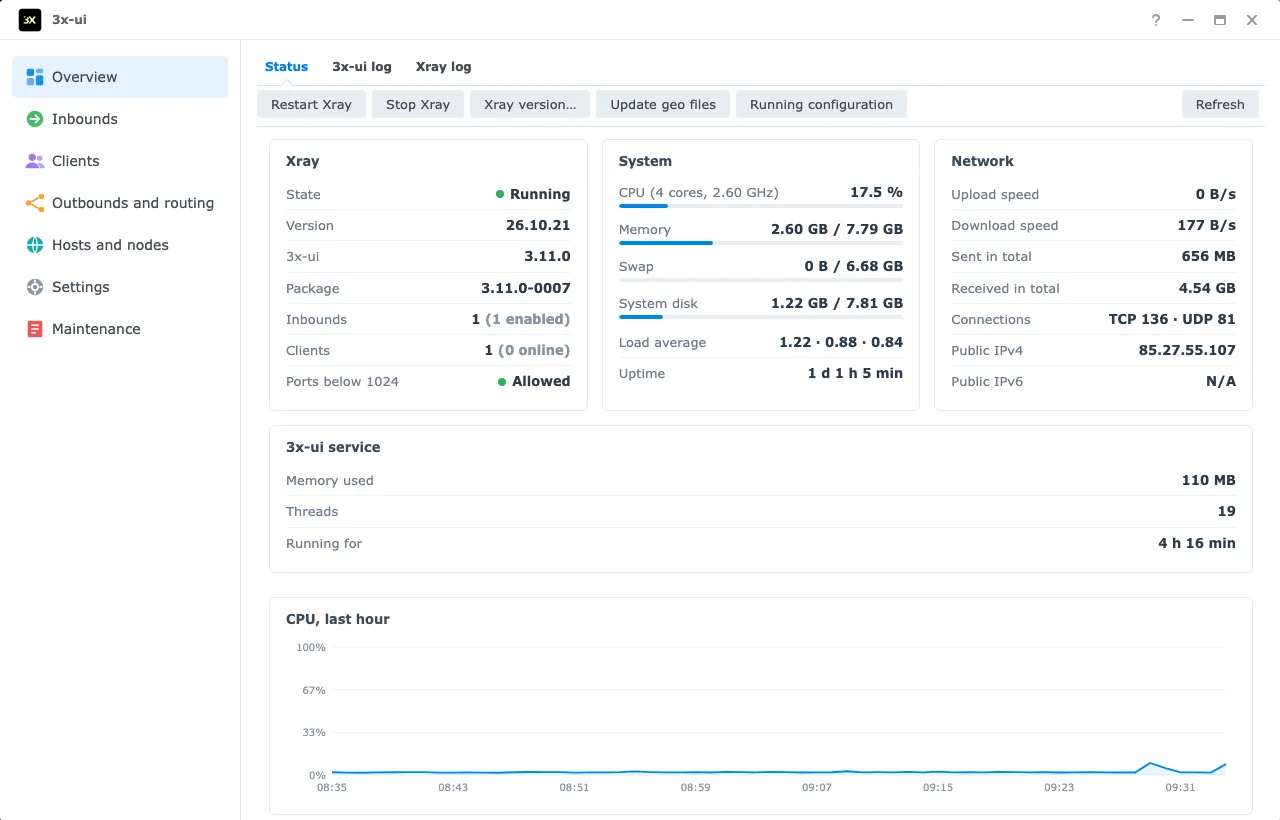Click the Package value 3.11.0-0007
The height and width of the screenshot is (820, 1280).
coord(526,288)
